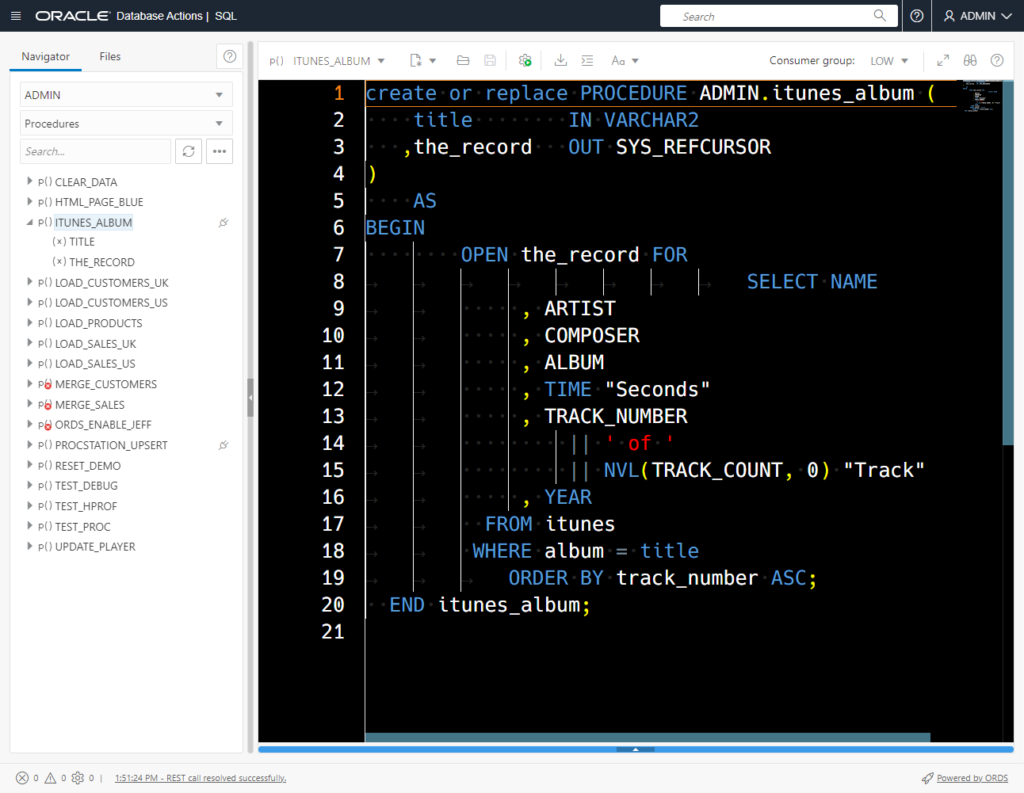Image resolution: width=1024 pixels, height=793 pixels.
Task: Select the TEST_DEBUG procedure
Action: pos(86,486)
